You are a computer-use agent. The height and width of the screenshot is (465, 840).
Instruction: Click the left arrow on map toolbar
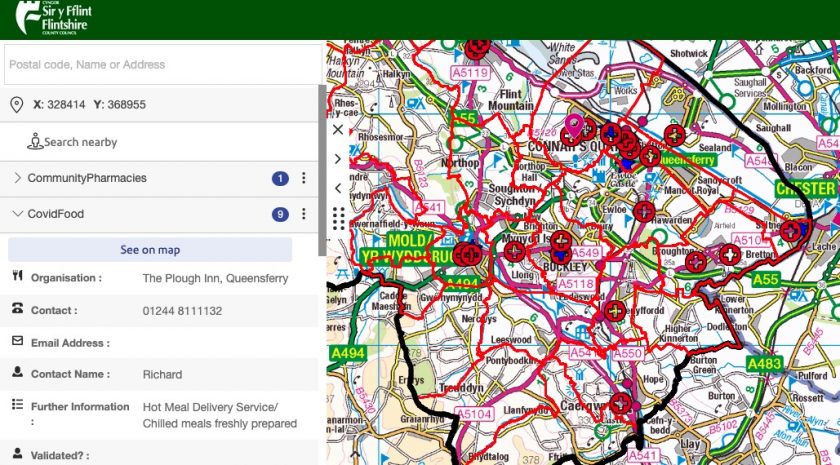tap(338, 188)
